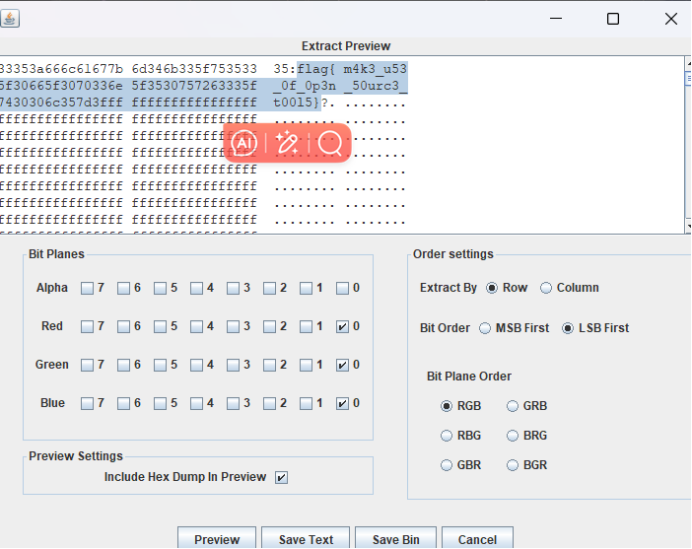692x549 pixels.
Task: Select Blue bit plane 4
Action: [x=196, y=404]
